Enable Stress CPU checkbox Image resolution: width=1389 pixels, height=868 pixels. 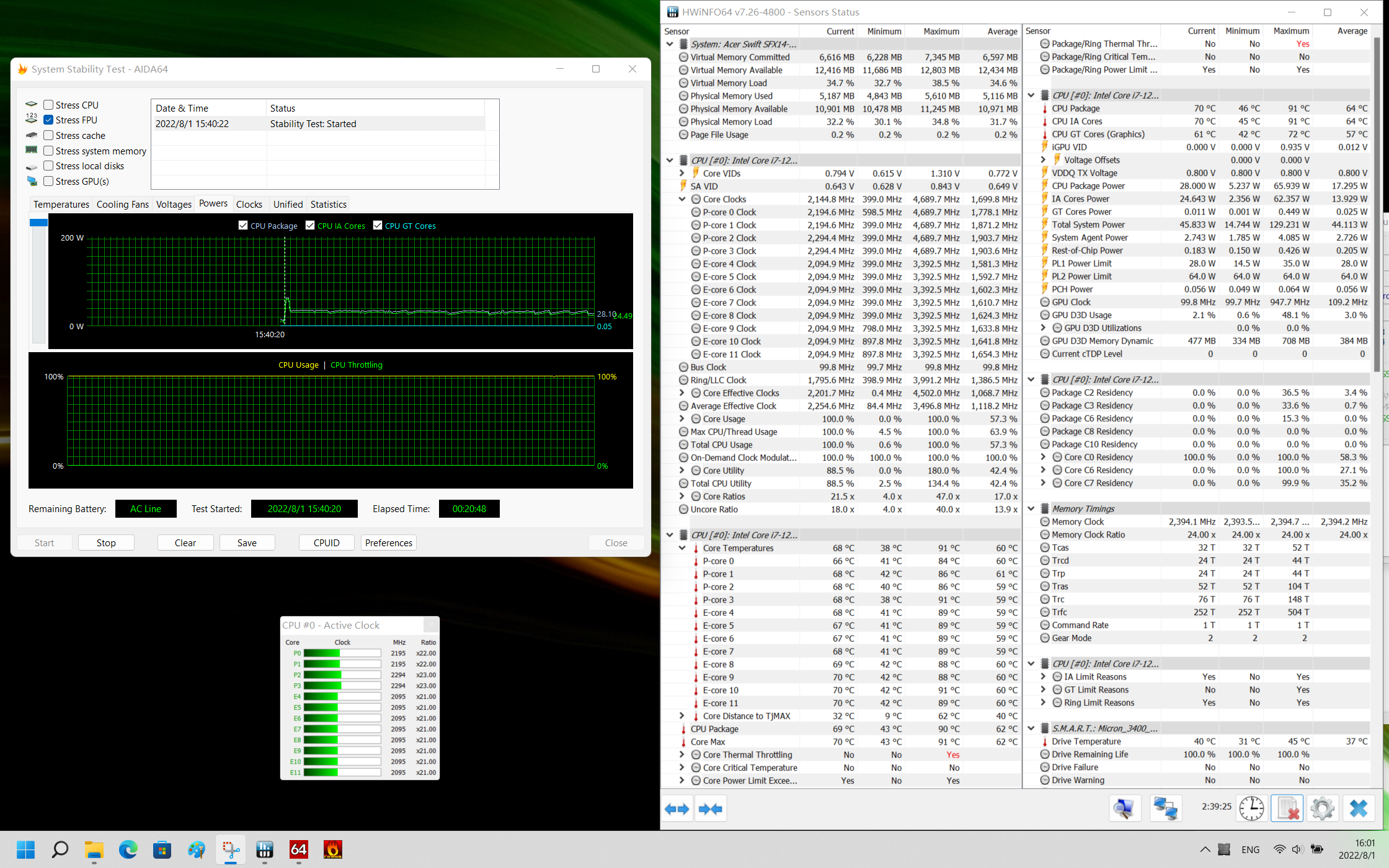click(x=48, y=105)
